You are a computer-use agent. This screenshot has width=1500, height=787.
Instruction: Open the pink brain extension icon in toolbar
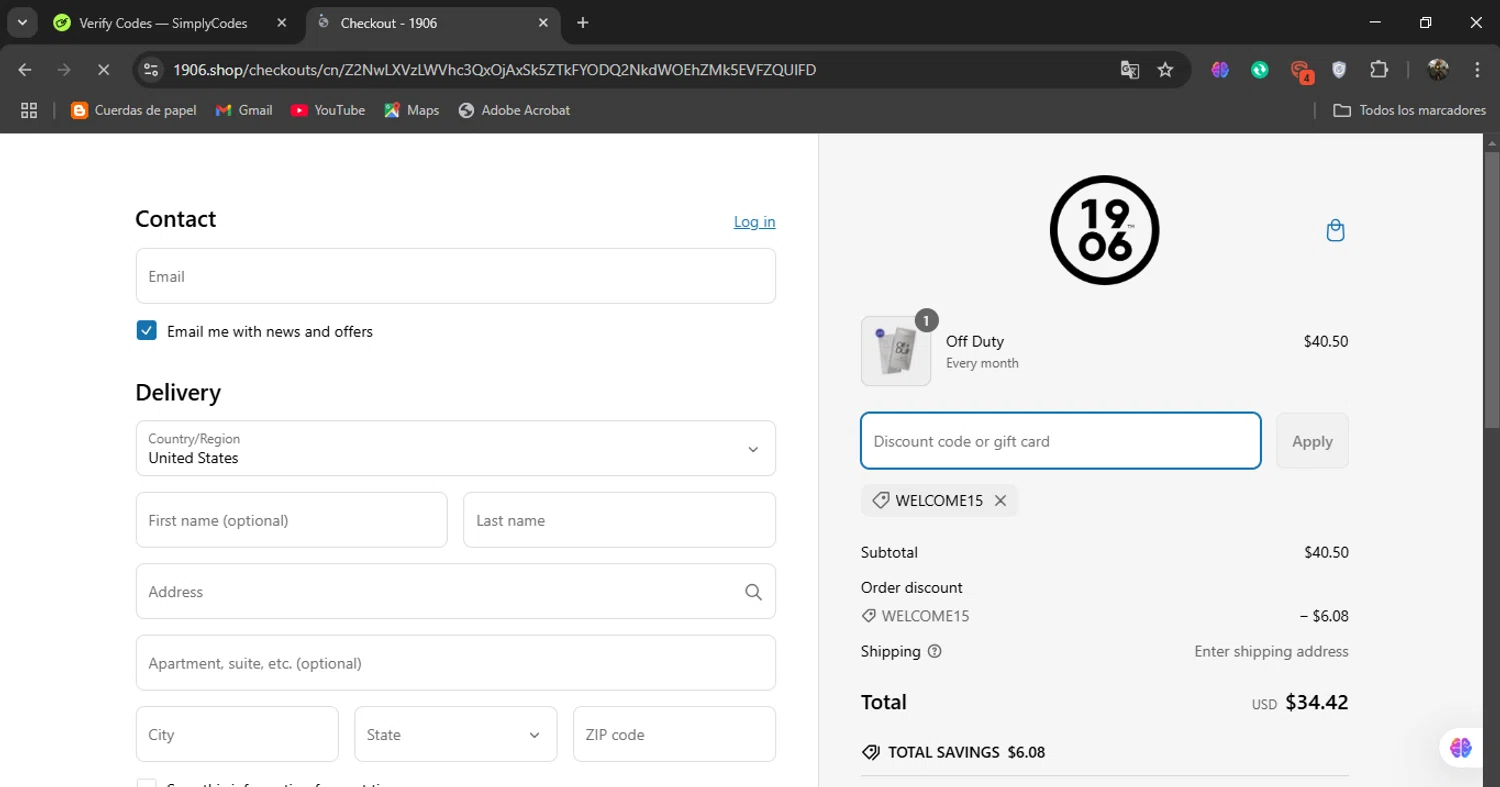(1220, 70)
